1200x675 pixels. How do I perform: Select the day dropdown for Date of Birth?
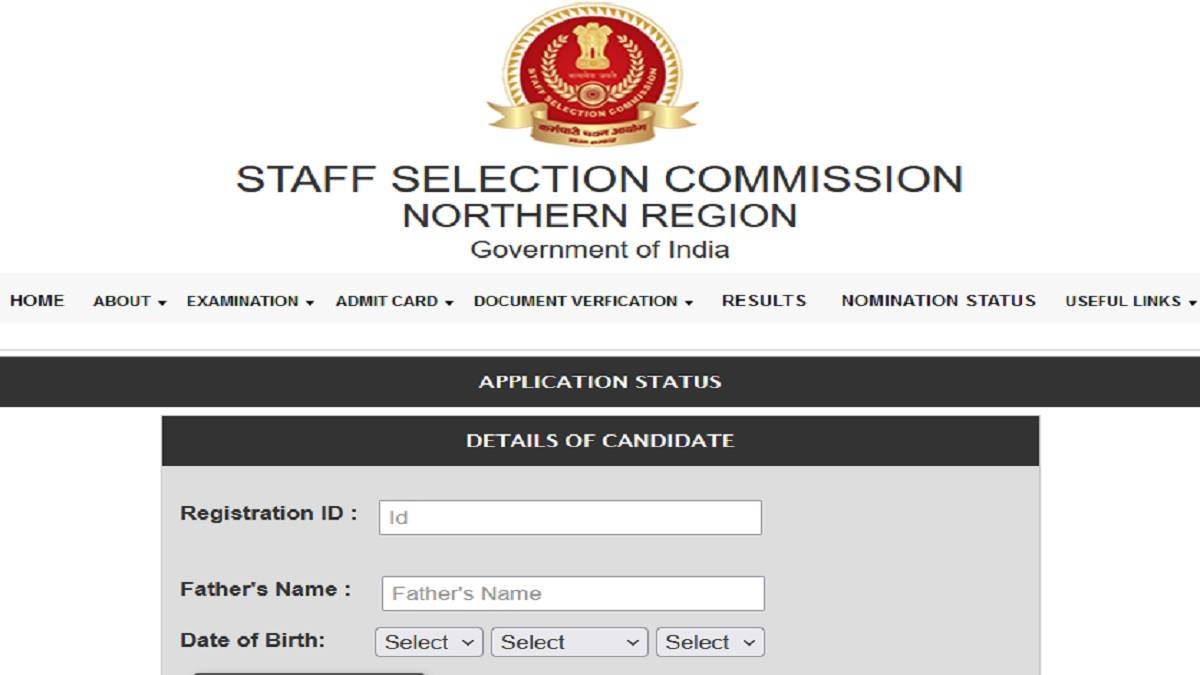429,642
